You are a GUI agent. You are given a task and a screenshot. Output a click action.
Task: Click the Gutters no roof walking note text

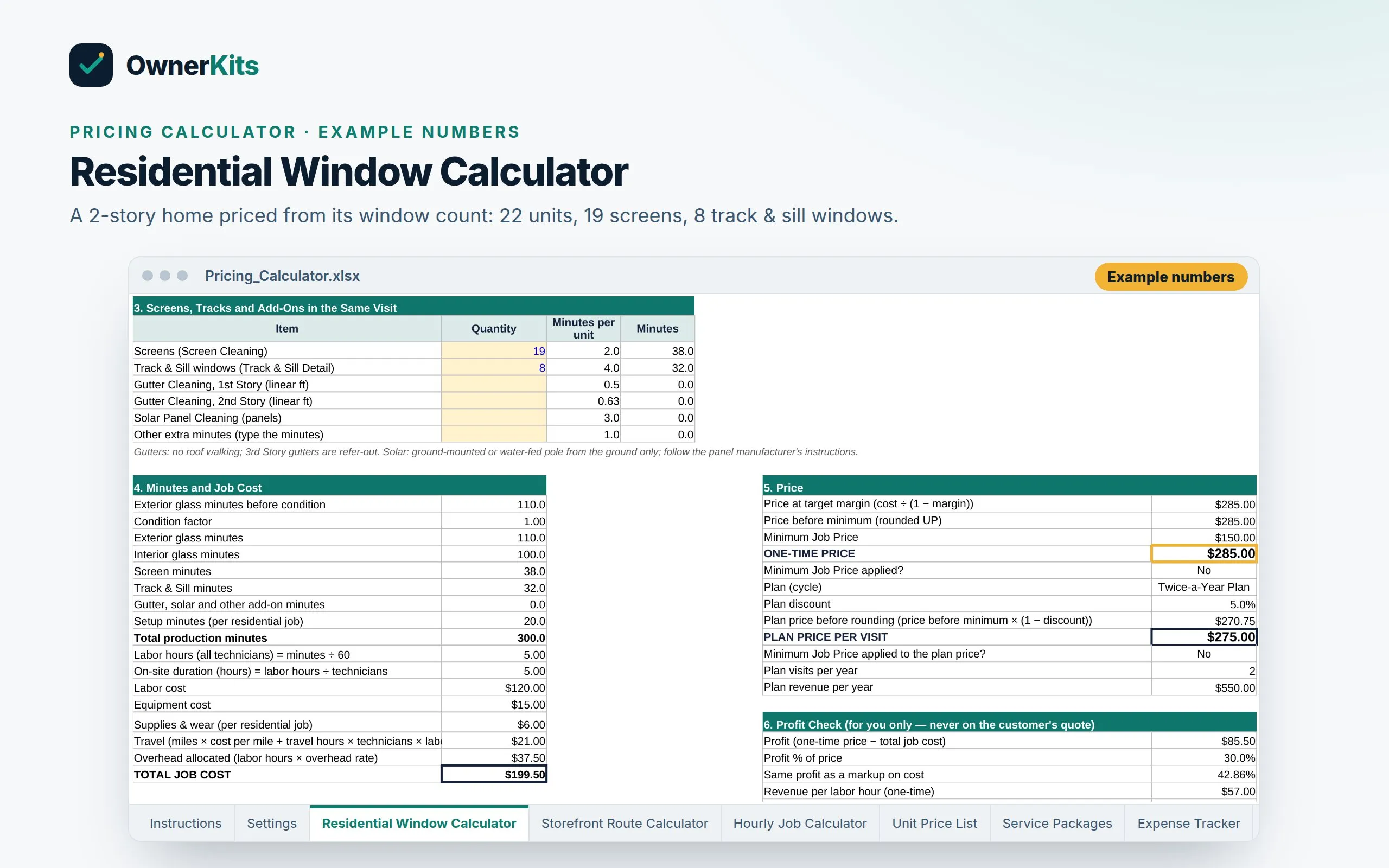(x=496, y=452)
